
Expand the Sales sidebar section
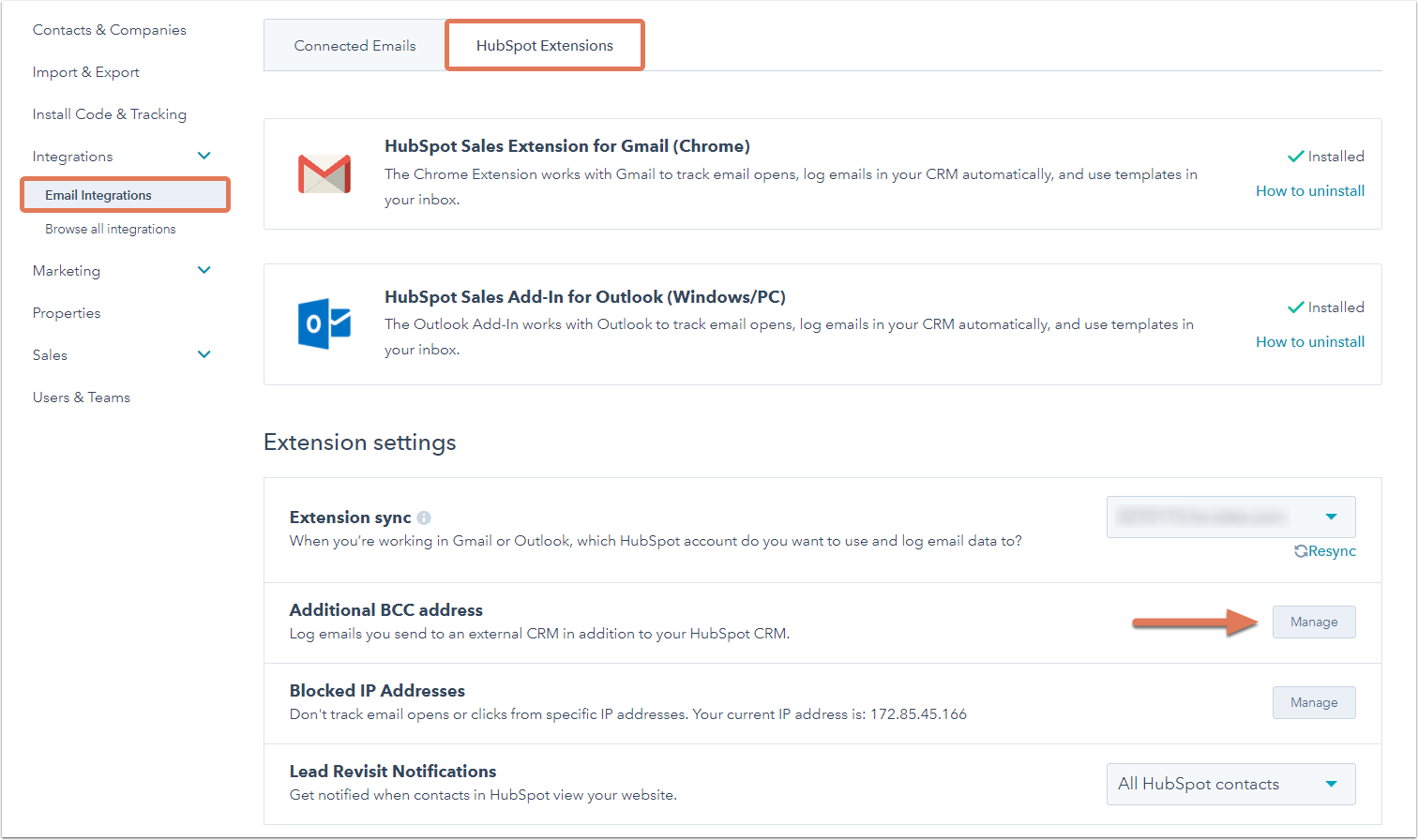click(x=204, y=355)
